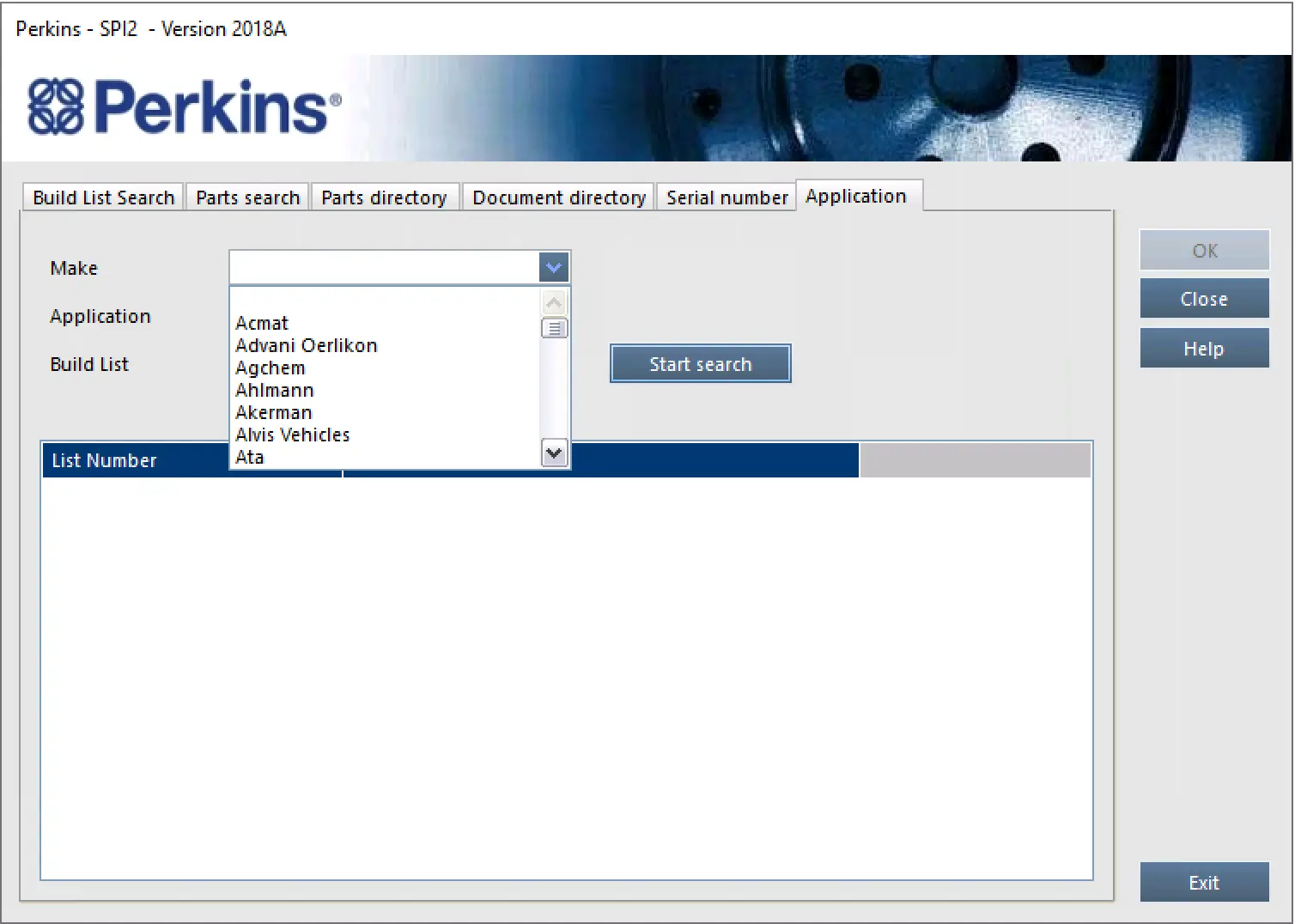
Task: Select Acmat from the Make list
Action: pyautogui.click(x=262, y=324)
